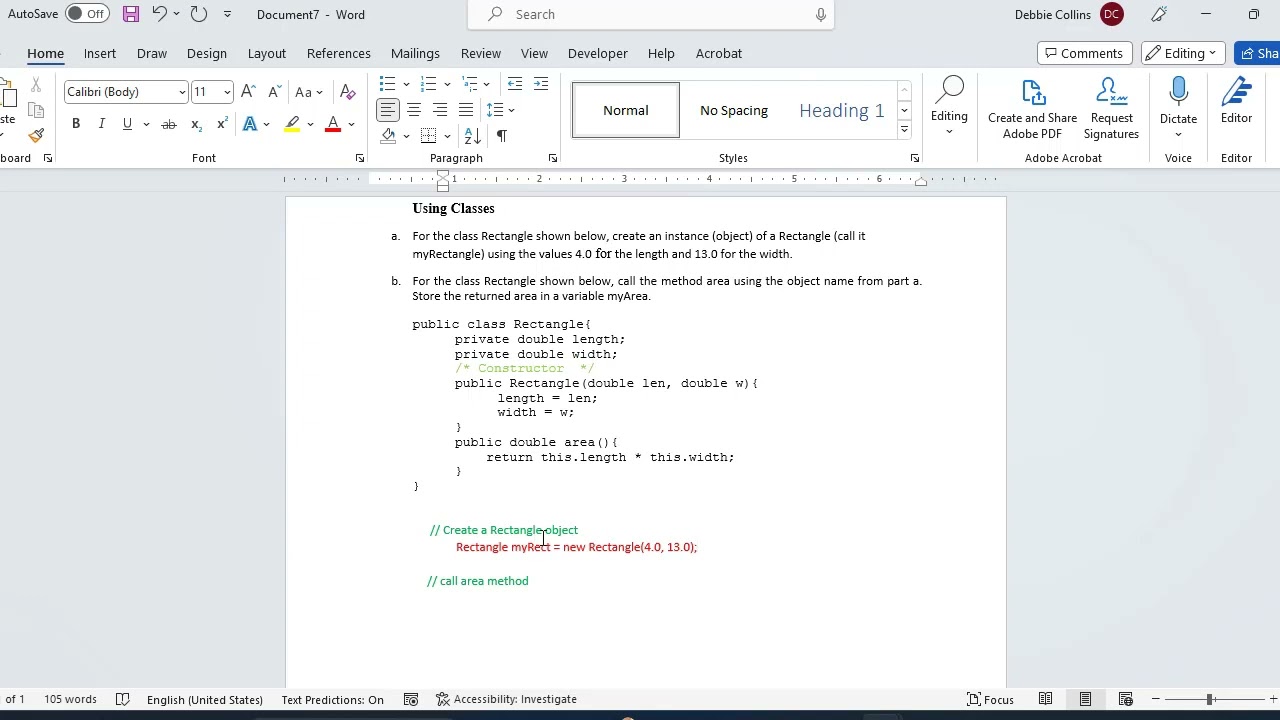This screenshot has height=720, width=1280.
Task: Toggle show paragraph marks
Action: click(501, 136)
